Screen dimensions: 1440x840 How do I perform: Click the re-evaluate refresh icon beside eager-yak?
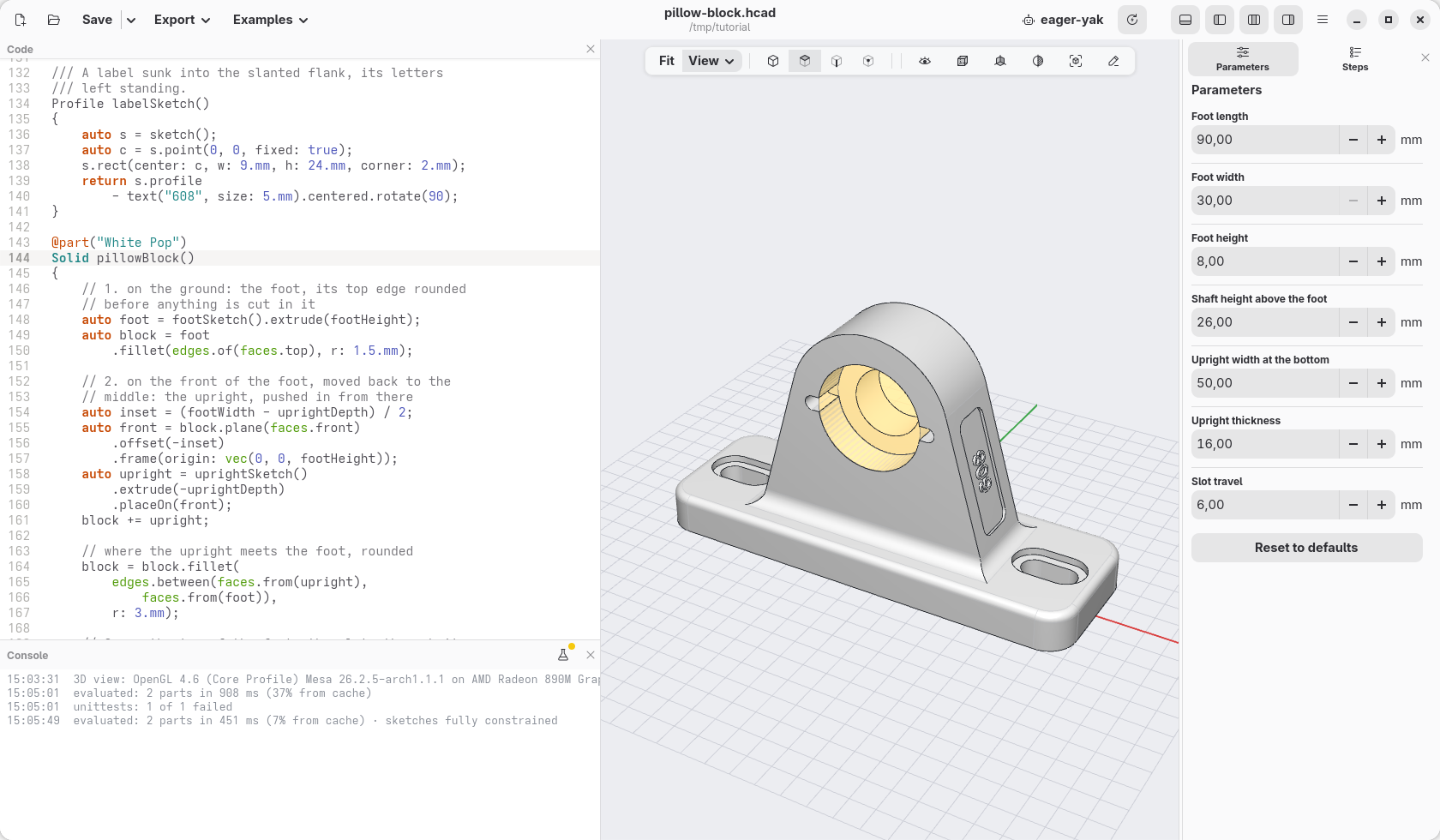(x=1132, y=20)
